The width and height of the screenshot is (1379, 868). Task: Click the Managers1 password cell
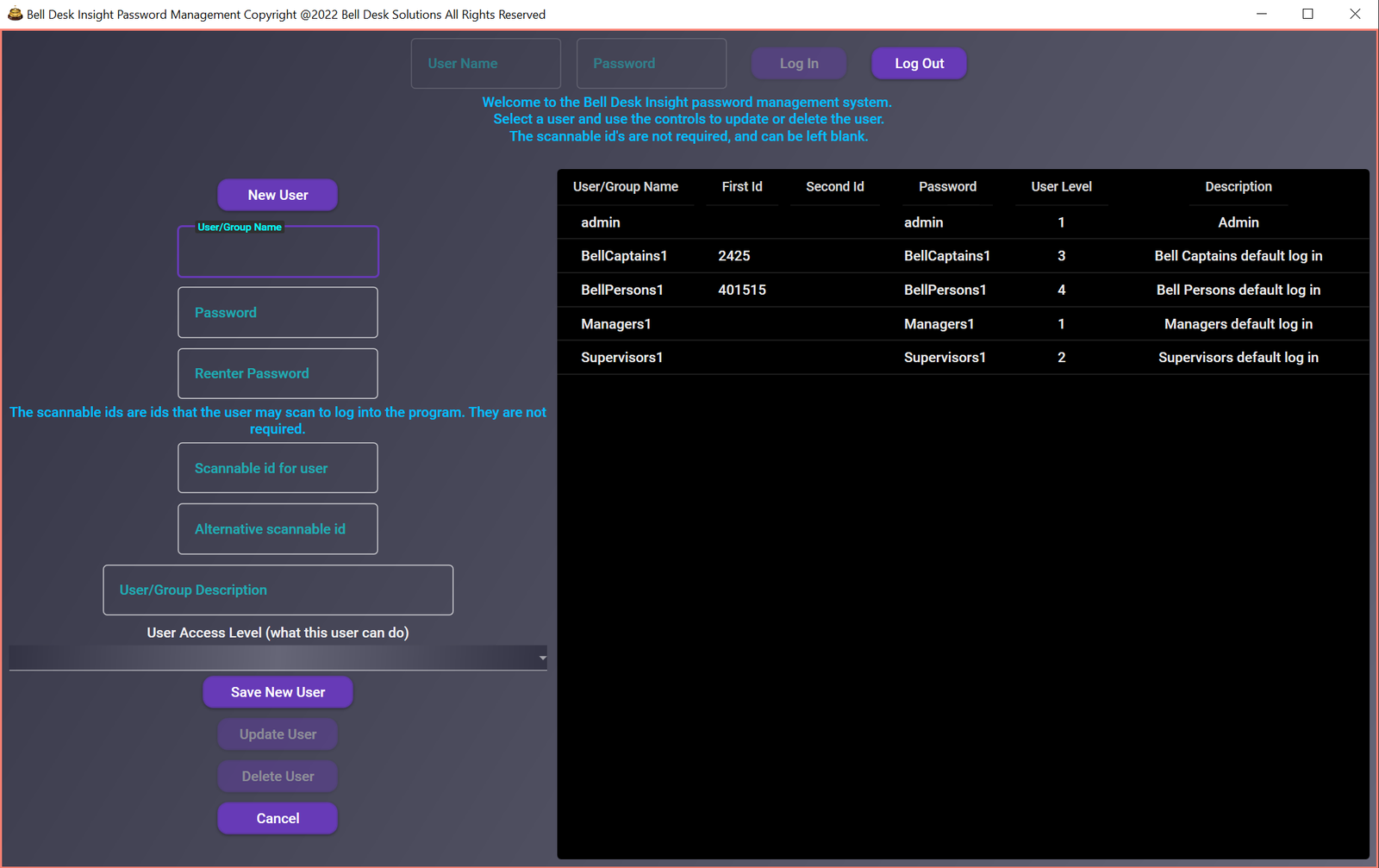pos(939,324)
